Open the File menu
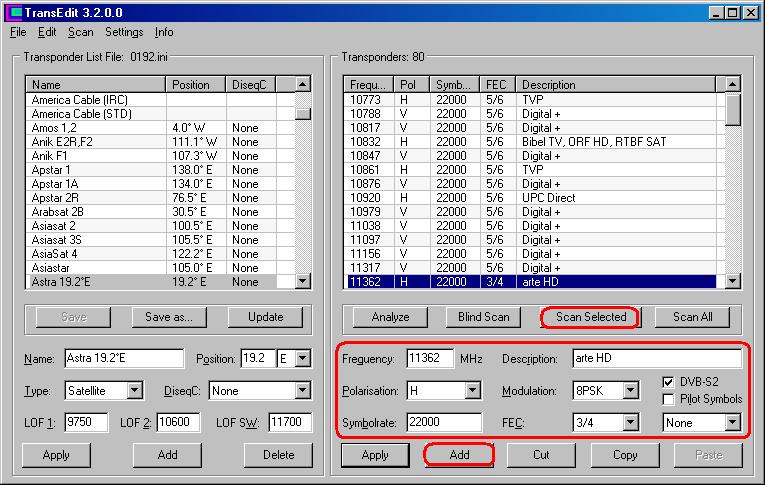Screen dimensions: 765x485 [18, 32]
